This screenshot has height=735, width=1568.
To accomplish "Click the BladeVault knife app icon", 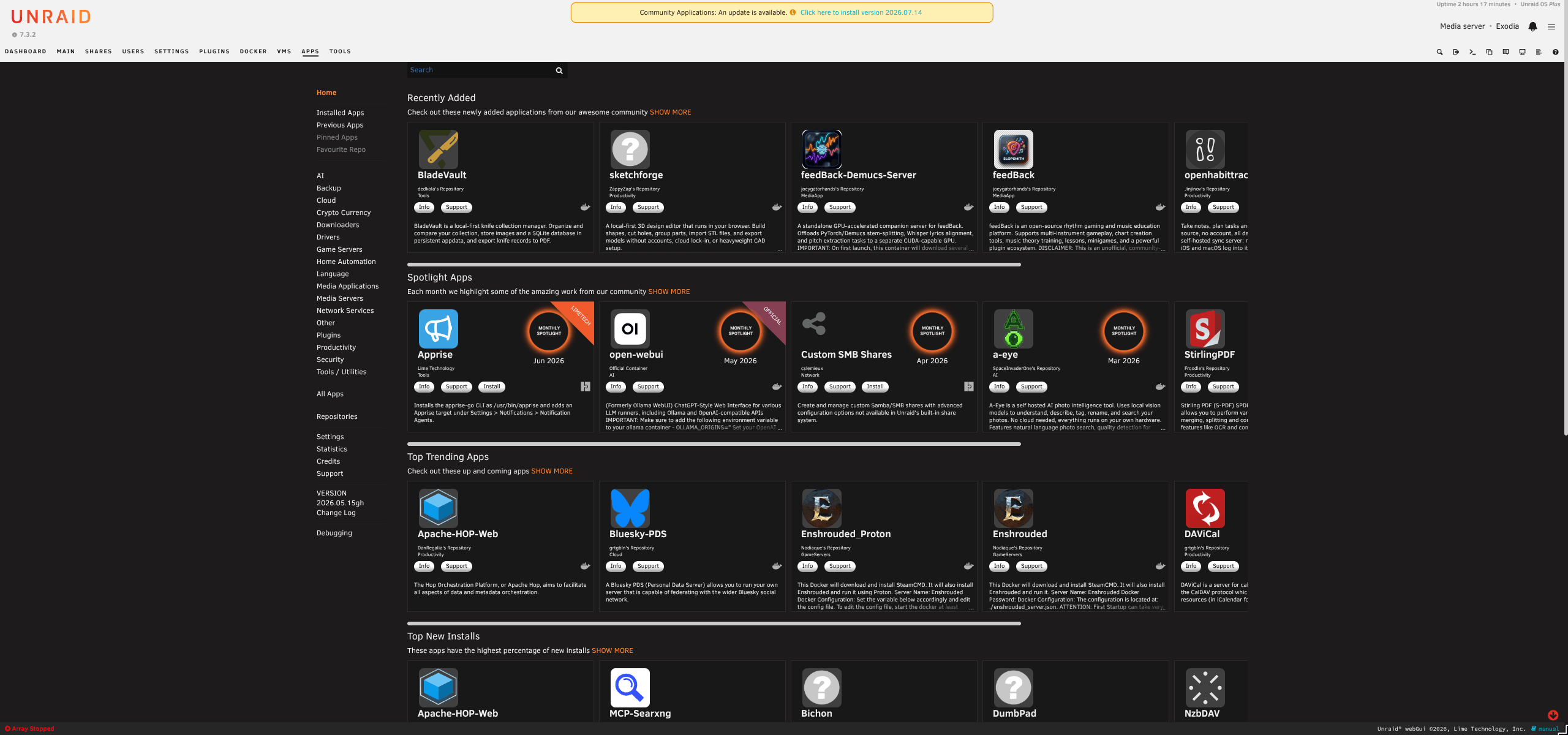I will pyautogui.click(x=438, y=149).
